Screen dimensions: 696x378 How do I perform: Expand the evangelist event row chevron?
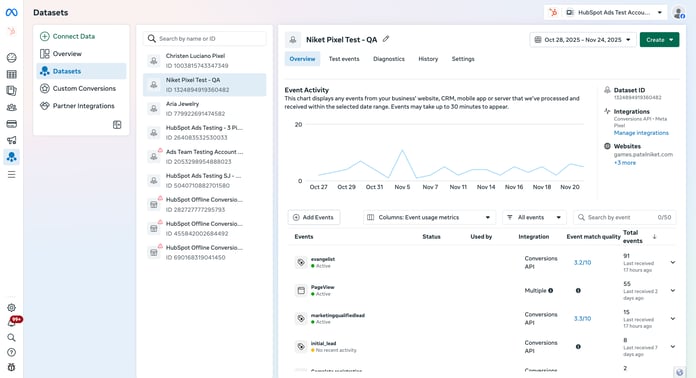click(672, 262)
